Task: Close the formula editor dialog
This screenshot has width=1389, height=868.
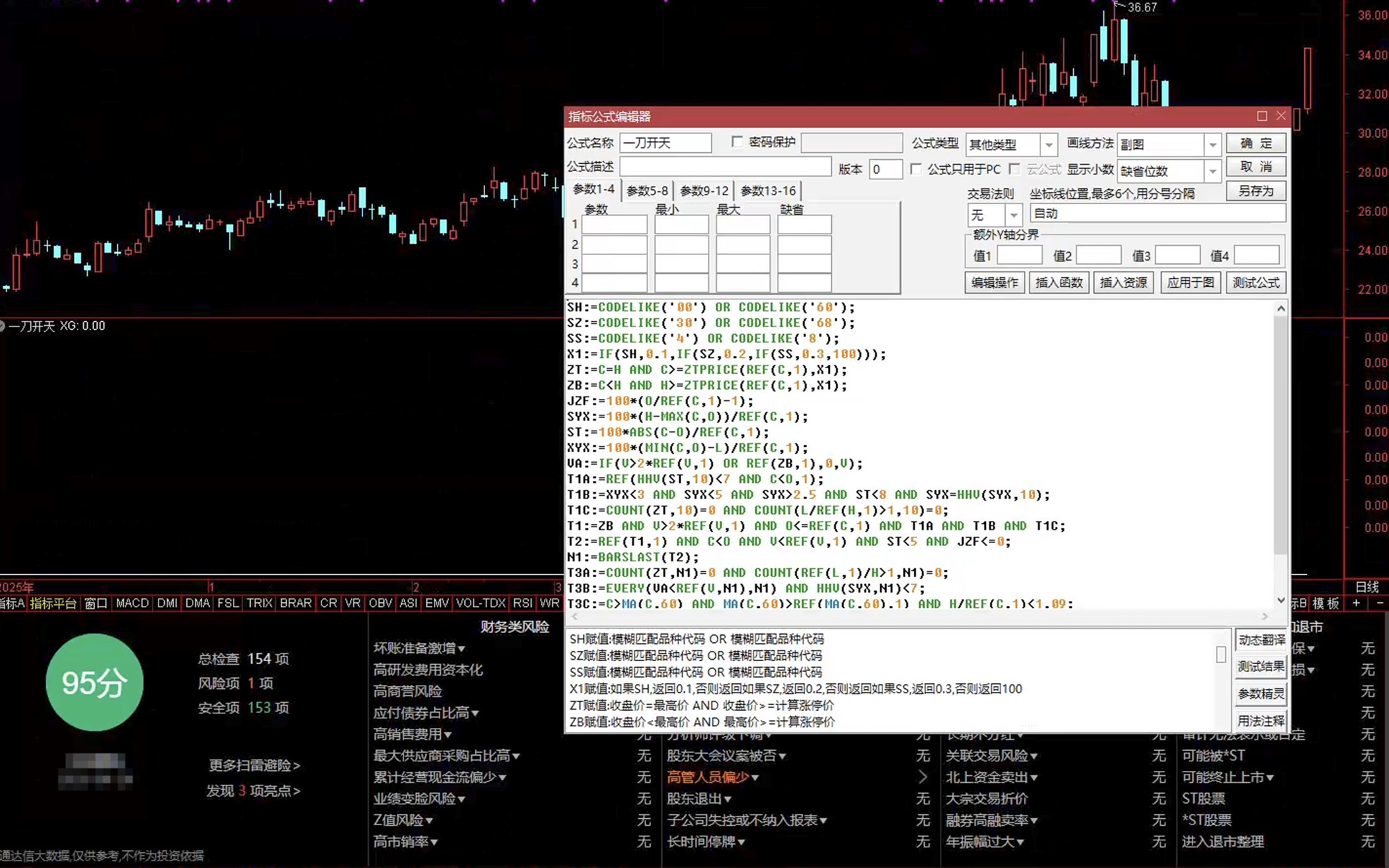Action: 1281,116
